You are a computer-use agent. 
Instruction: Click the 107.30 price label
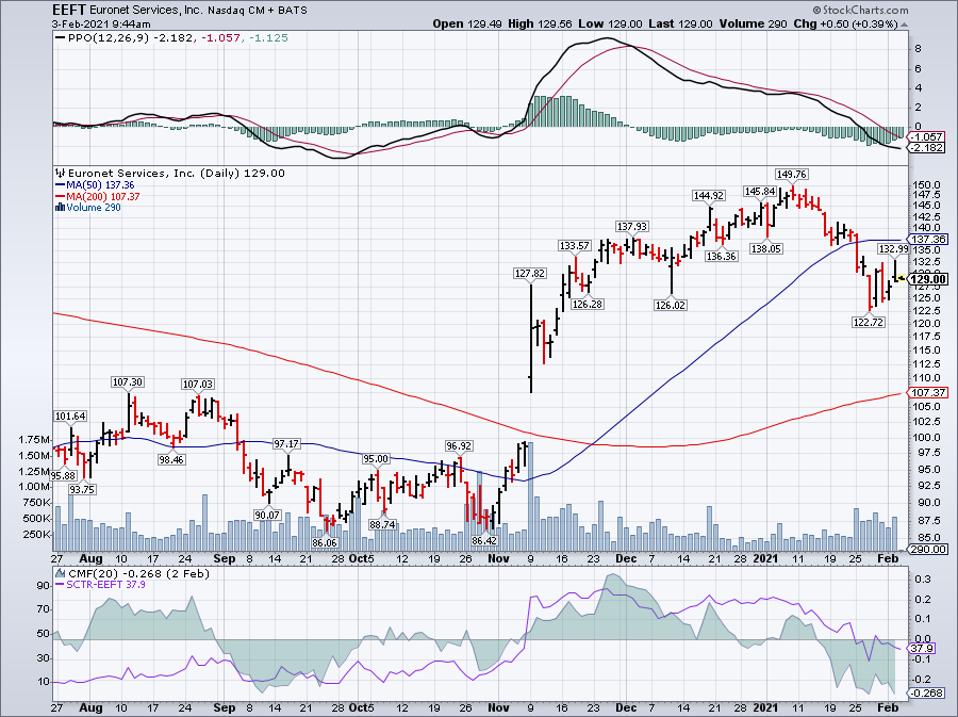click(127, 382)
